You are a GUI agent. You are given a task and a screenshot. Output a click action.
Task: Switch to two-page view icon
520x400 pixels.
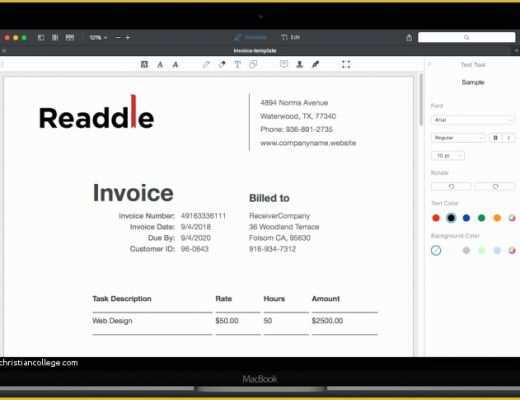click(55, 37)
